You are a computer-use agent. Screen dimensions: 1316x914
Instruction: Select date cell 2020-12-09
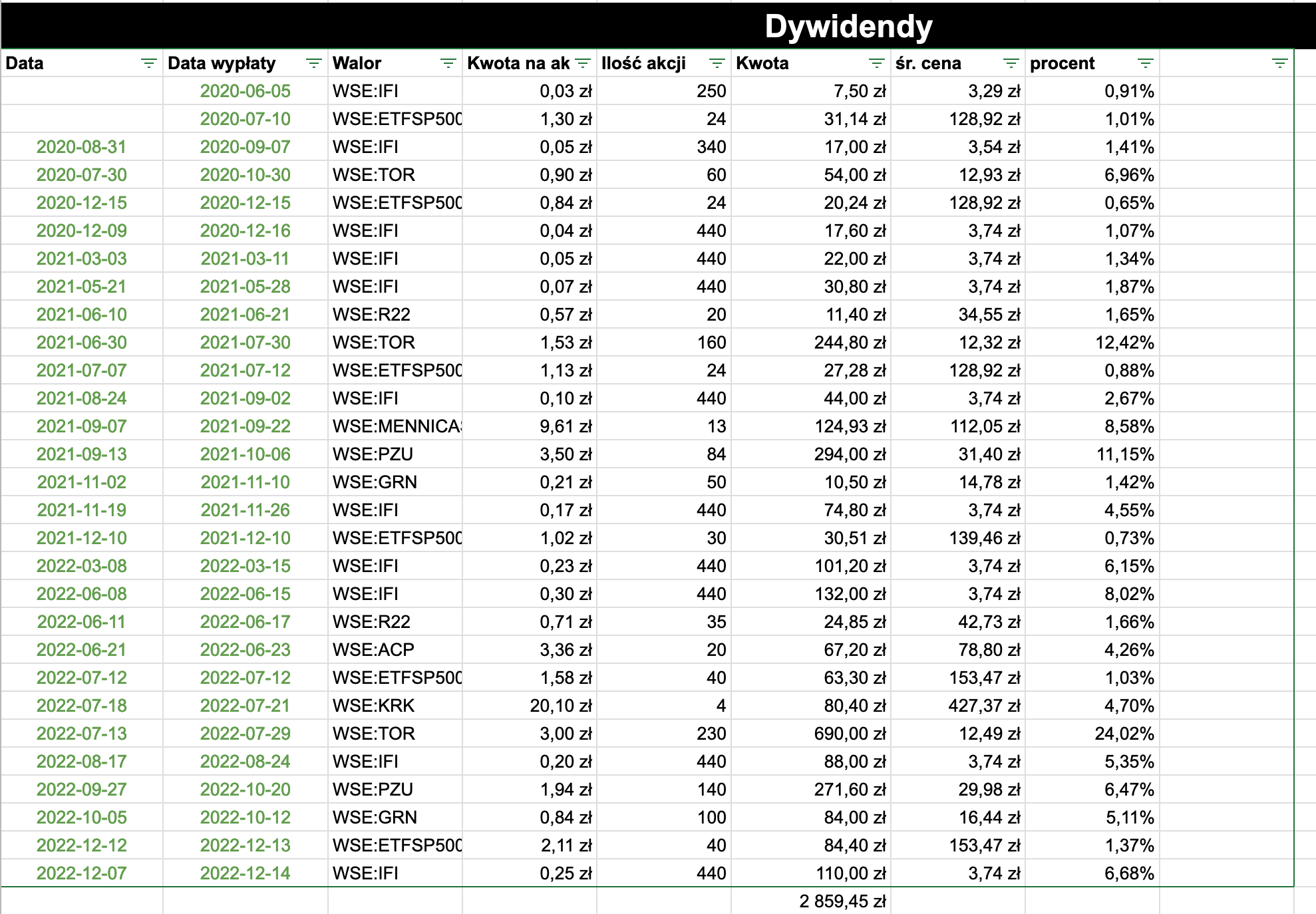(82, 231)
